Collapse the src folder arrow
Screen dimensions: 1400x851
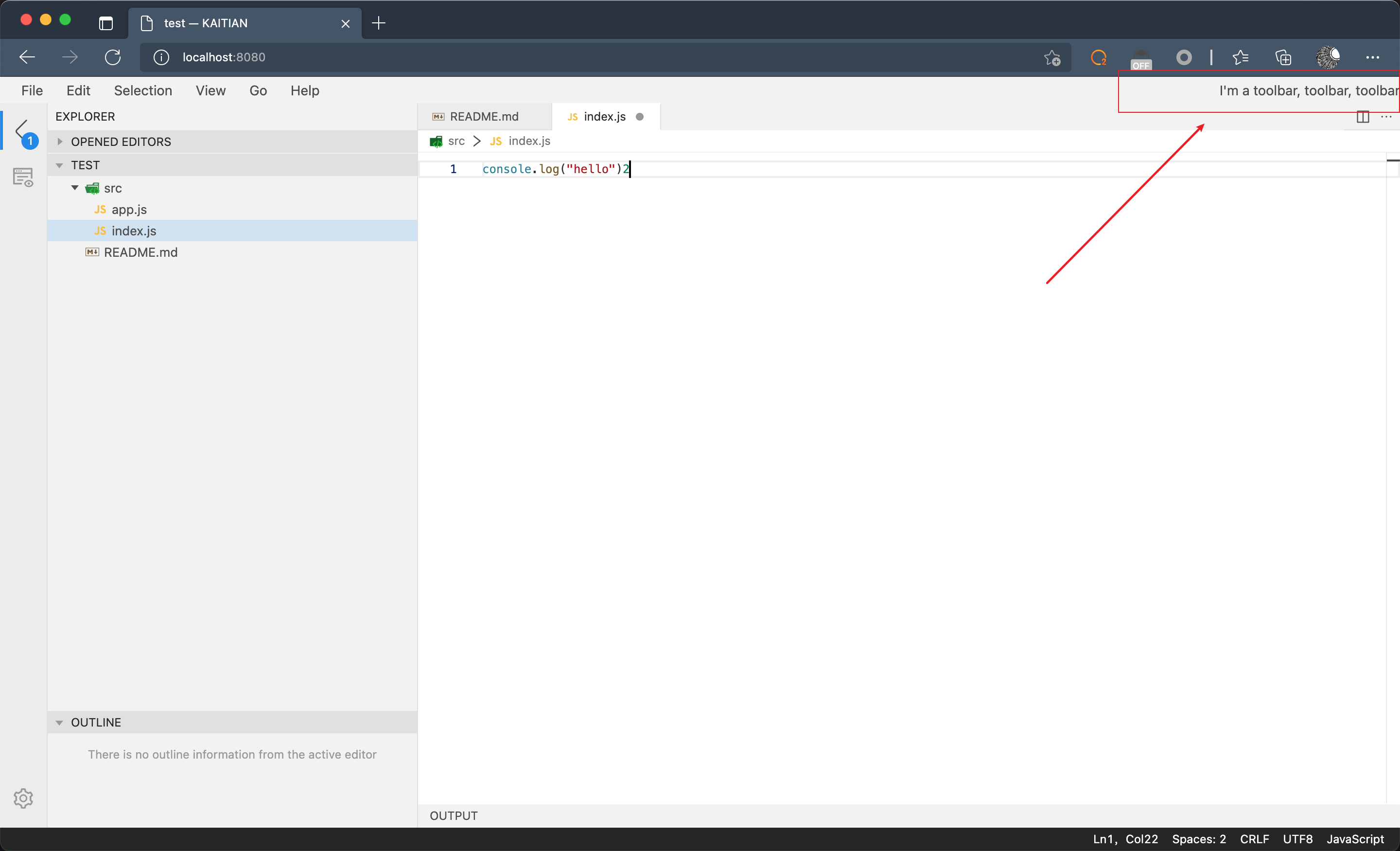coord(74,188)
